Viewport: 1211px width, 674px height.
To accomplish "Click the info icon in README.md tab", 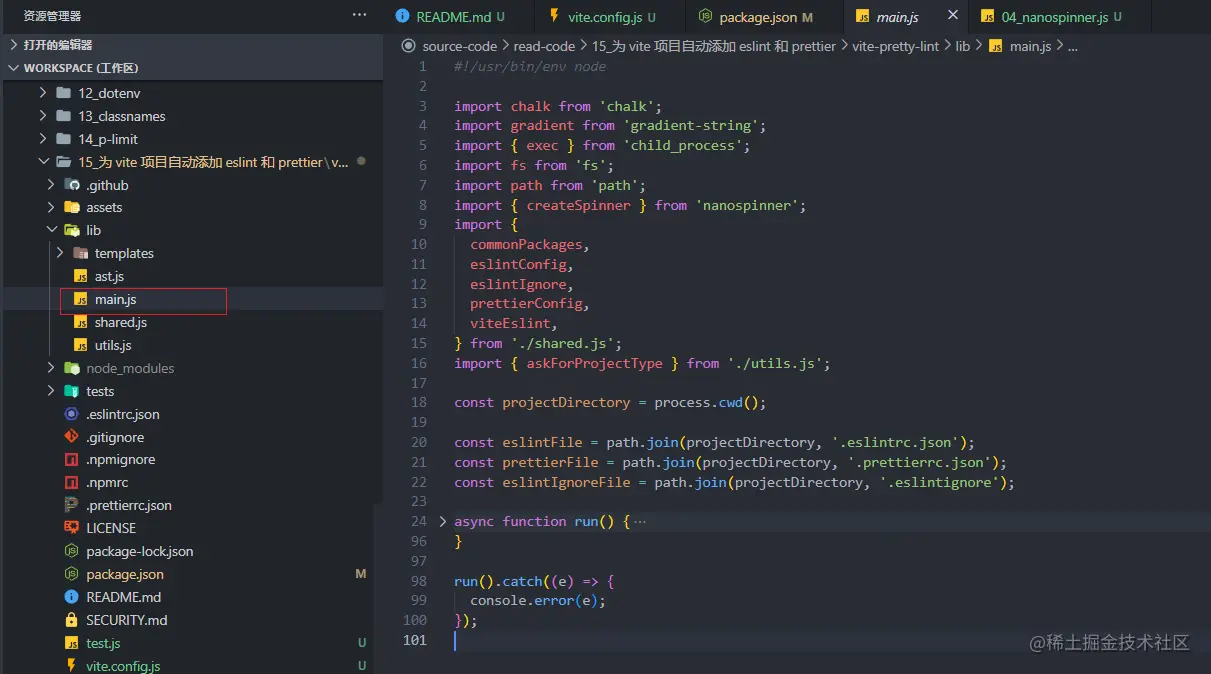I will tap(403, 16).
